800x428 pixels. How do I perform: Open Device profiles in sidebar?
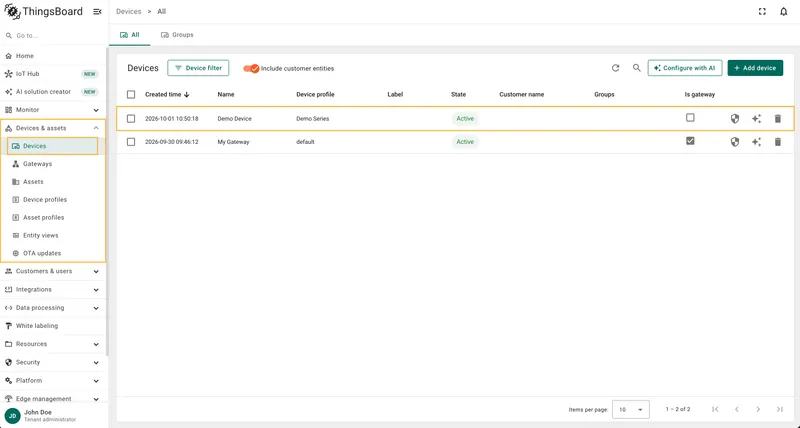tap(45, 199)
